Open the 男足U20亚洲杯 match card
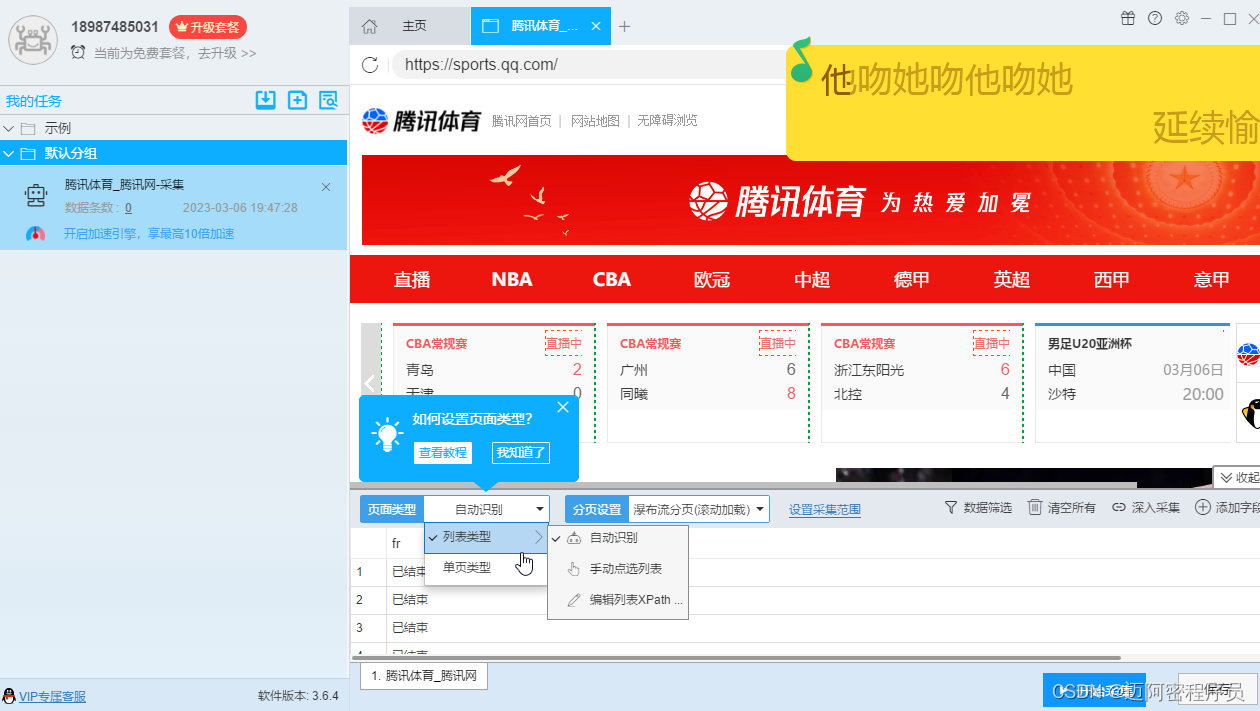This screenshot has width=1260, height=711. 1133,383
